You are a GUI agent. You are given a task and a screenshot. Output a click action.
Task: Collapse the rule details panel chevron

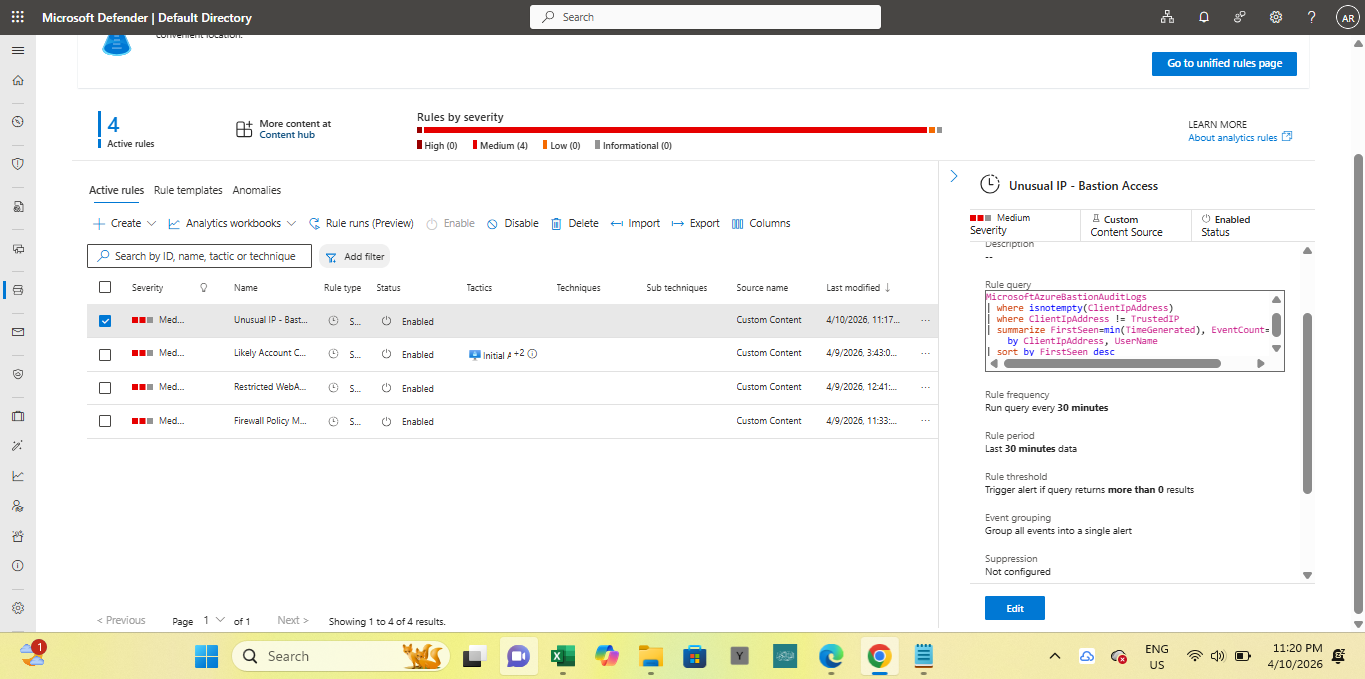(953, 176)
